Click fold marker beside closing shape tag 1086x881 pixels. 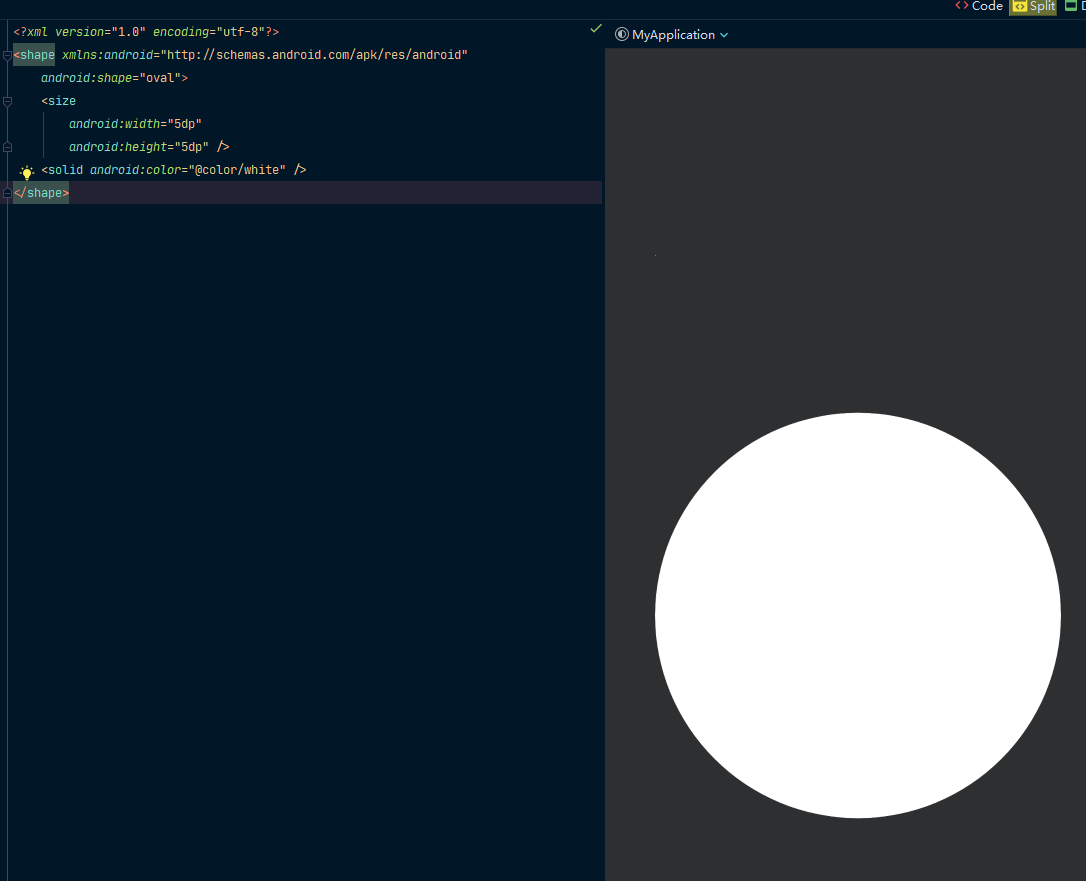[7, 193]
